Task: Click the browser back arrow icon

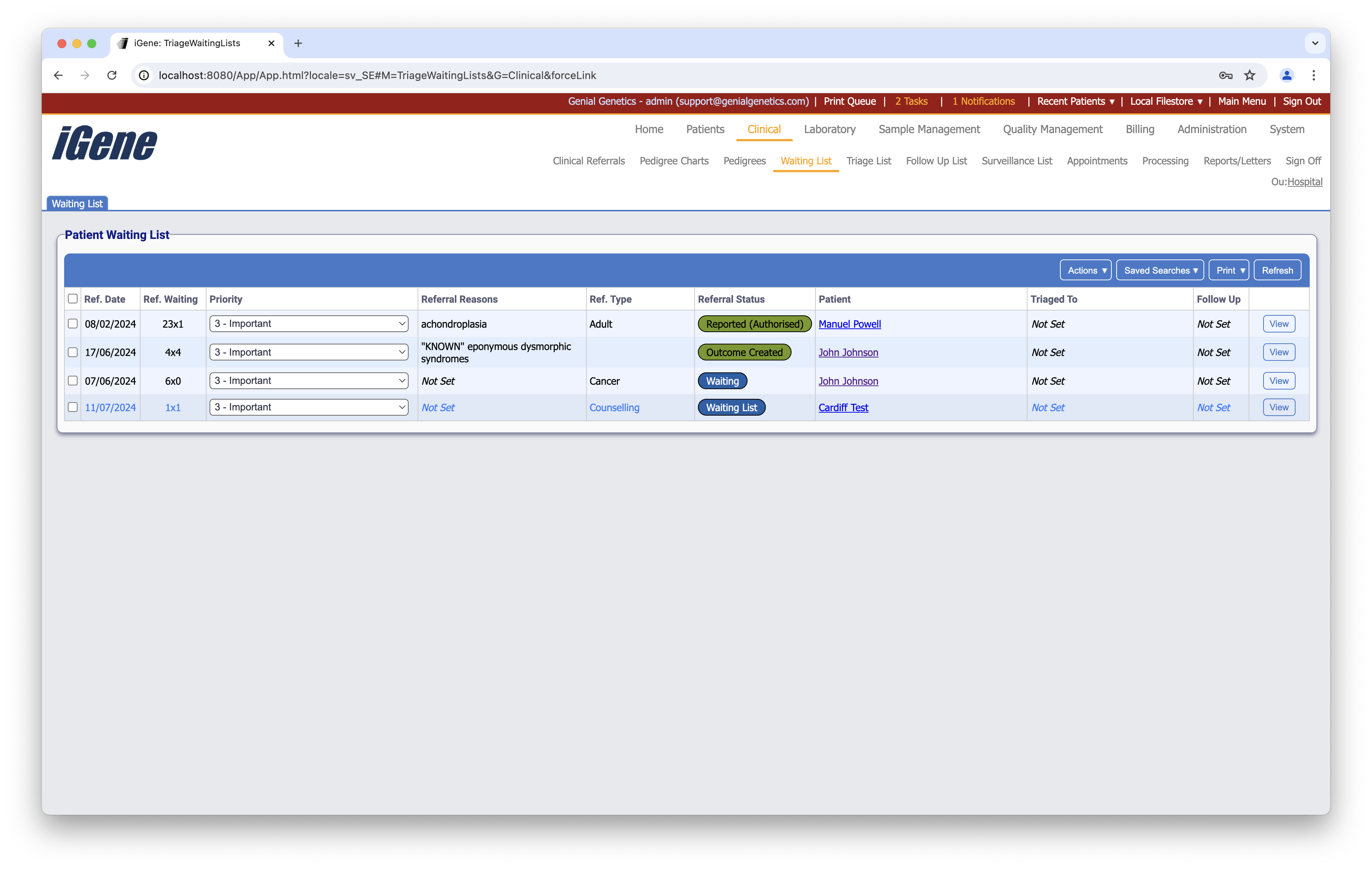Action: 58,75
